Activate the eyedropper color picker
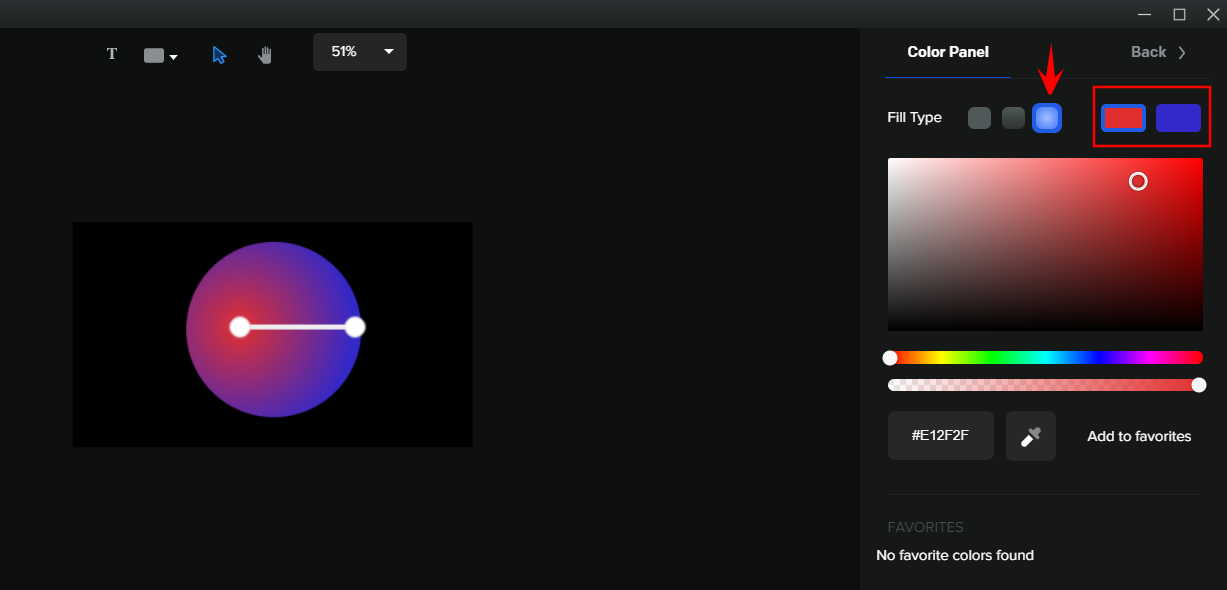This screenshot has height=590, width=1227. point(1031,436)
